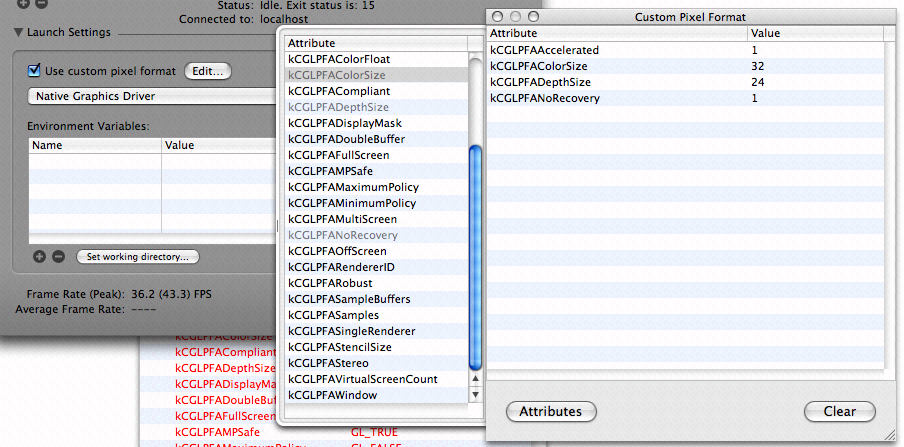
Task: Click the blue attribute list scrollbar thumb
Action: pyautogui.click(x=476, y=255)
